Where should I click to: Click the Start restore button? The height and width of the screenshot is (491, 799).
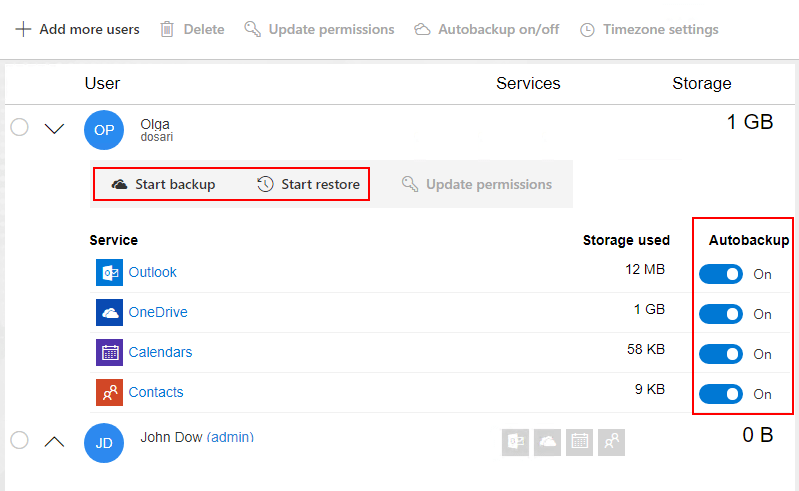tap(308, 184)
